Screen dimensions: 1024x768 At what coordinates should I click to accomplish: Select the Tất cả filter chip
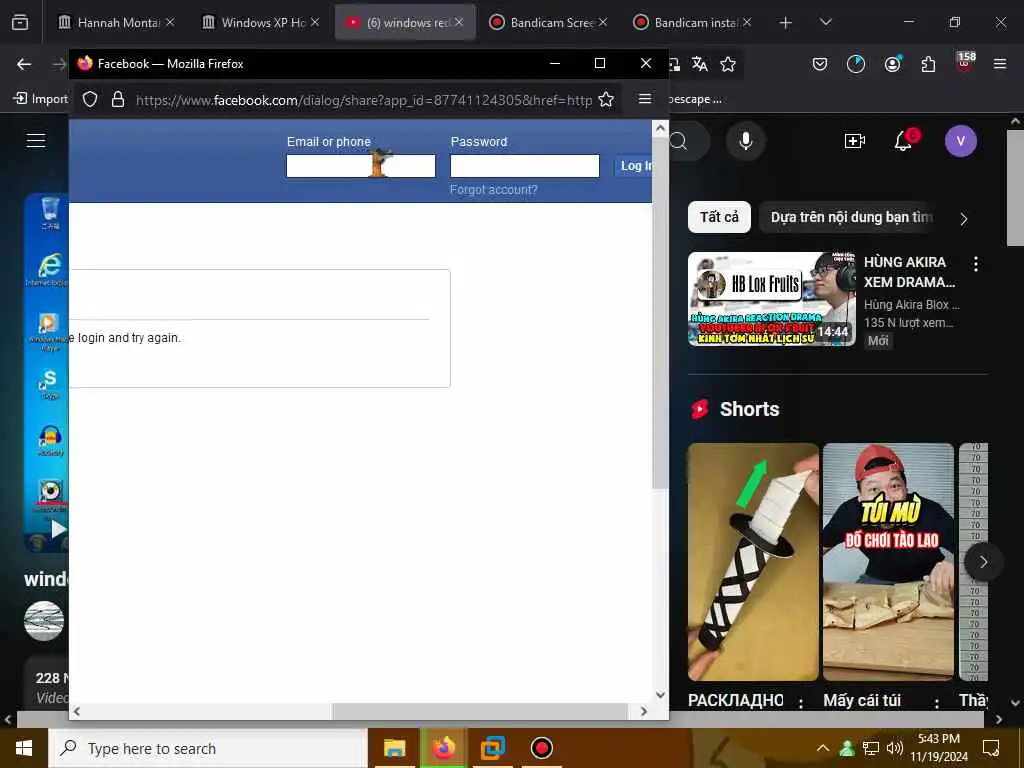pos(719,217)
